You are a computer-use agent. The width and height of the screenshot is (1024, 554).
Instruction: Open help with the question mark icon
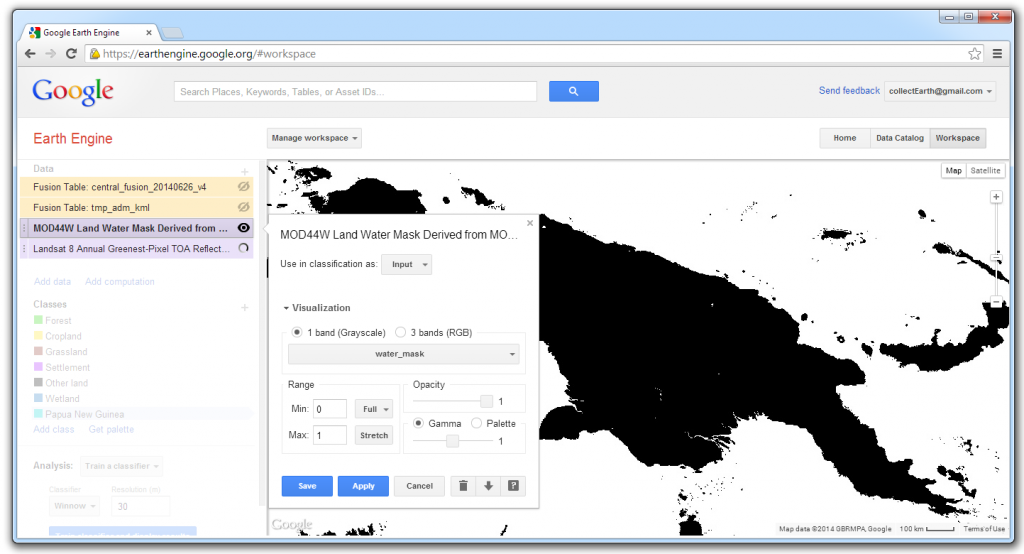pyautogui.click(x=513, y=486)
